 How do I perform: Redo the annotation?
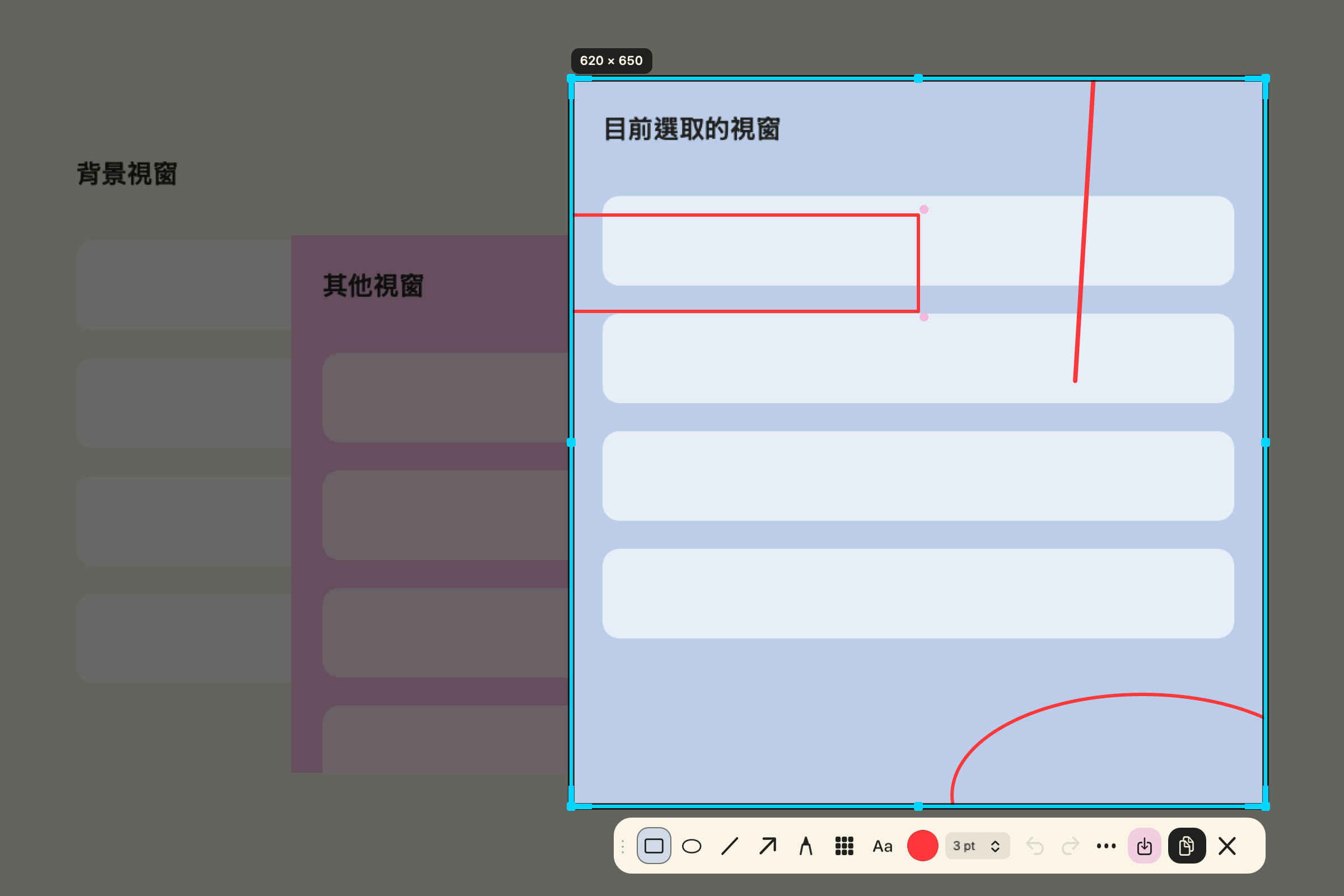(1070, 846)
